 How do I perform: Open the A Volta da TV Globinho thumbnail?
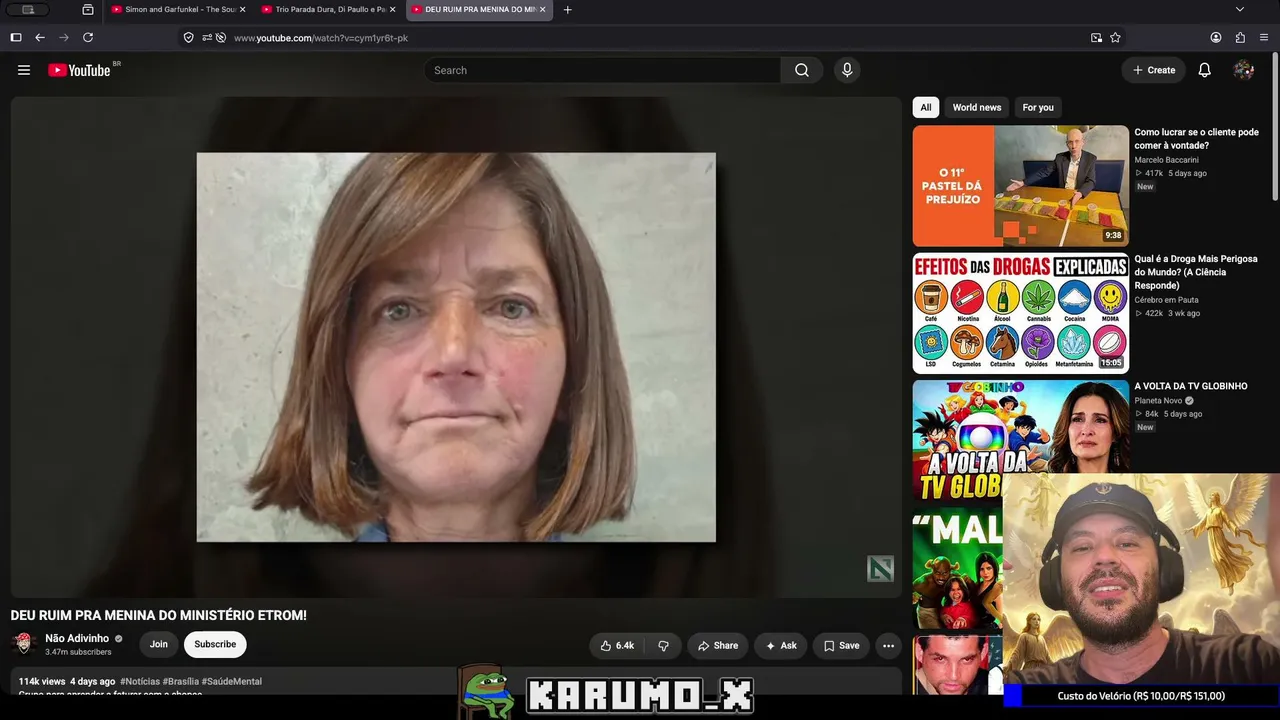[x=1020, y=440]
